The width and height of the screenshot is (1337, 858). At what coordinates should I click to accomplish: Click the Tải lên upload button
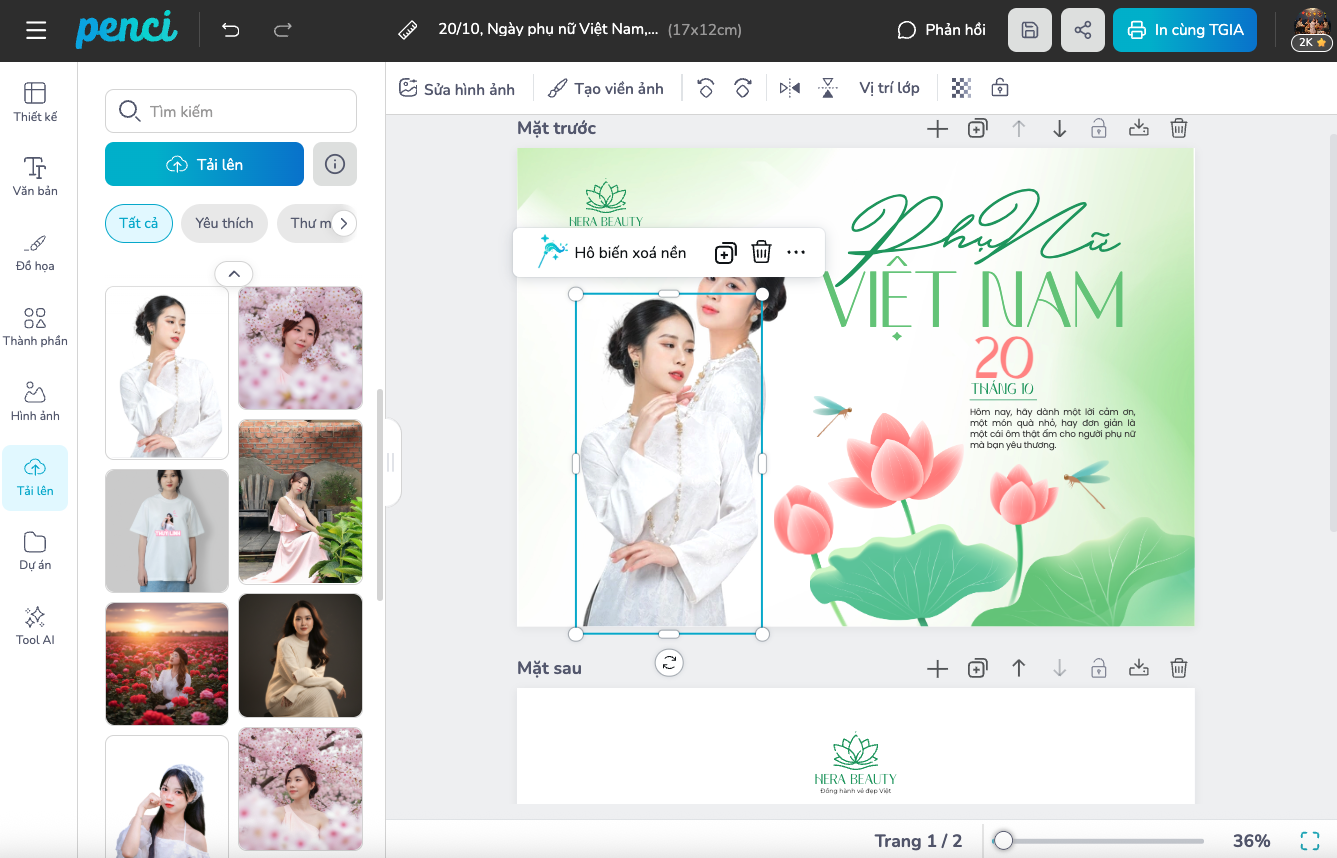coord(204,164)
